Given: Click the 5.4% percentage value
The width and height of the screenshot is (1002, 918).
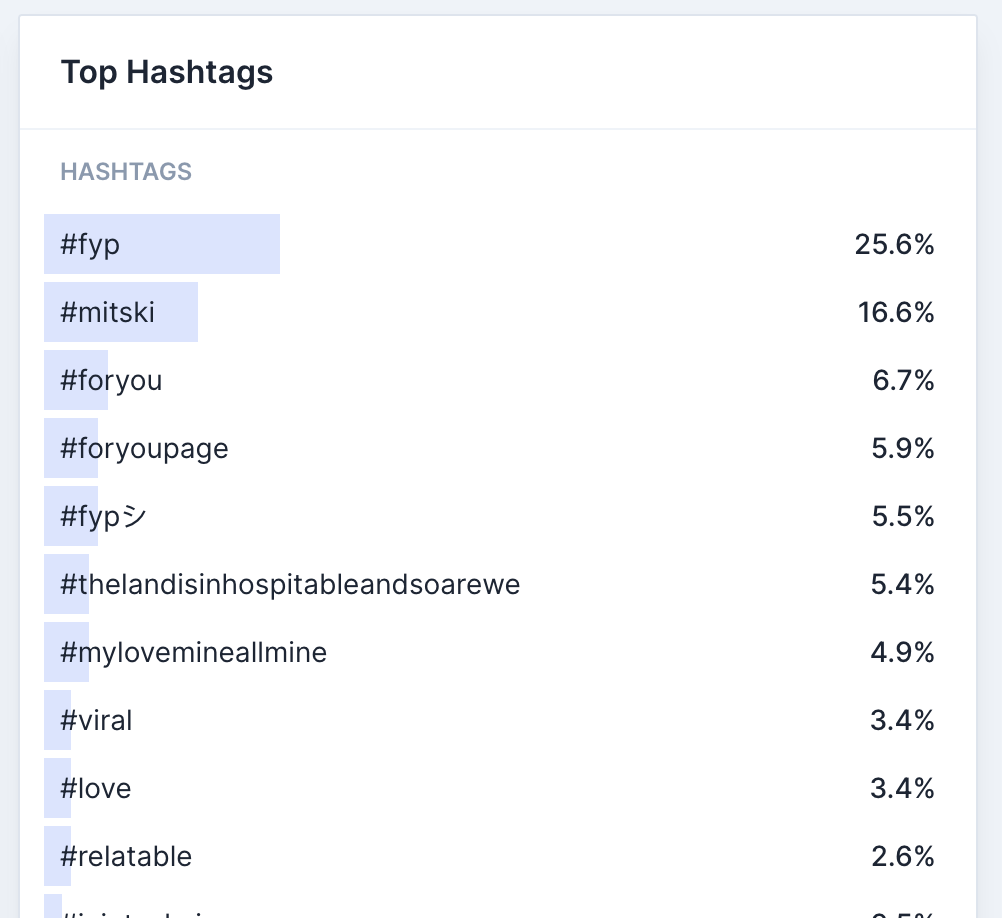Looking at the screenshot, I should pyautogui.click(x=903, y=584).
